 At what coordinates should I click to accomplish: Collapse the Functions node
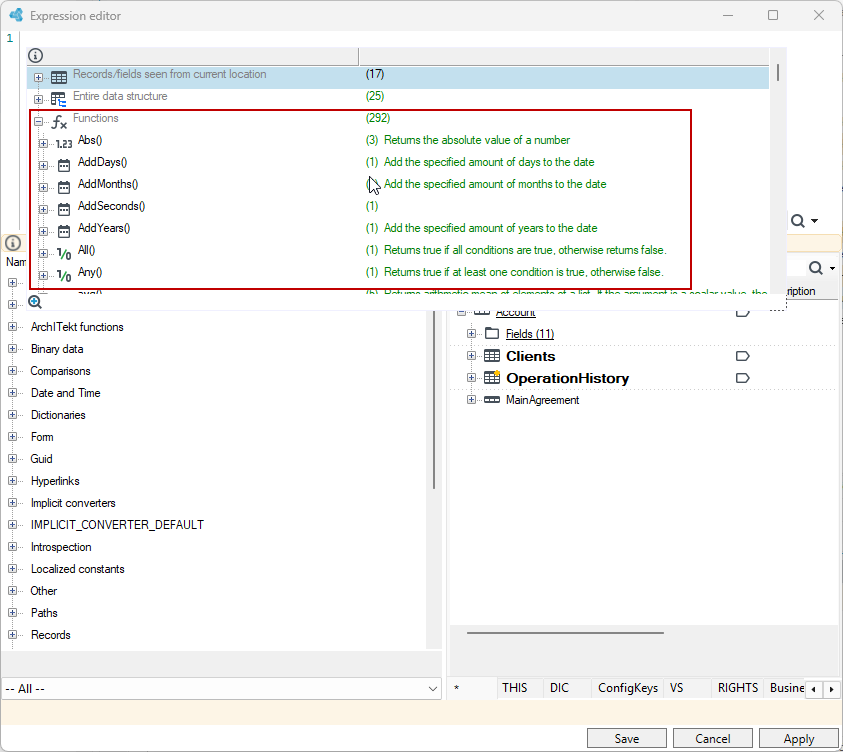[x=38, y=121]
